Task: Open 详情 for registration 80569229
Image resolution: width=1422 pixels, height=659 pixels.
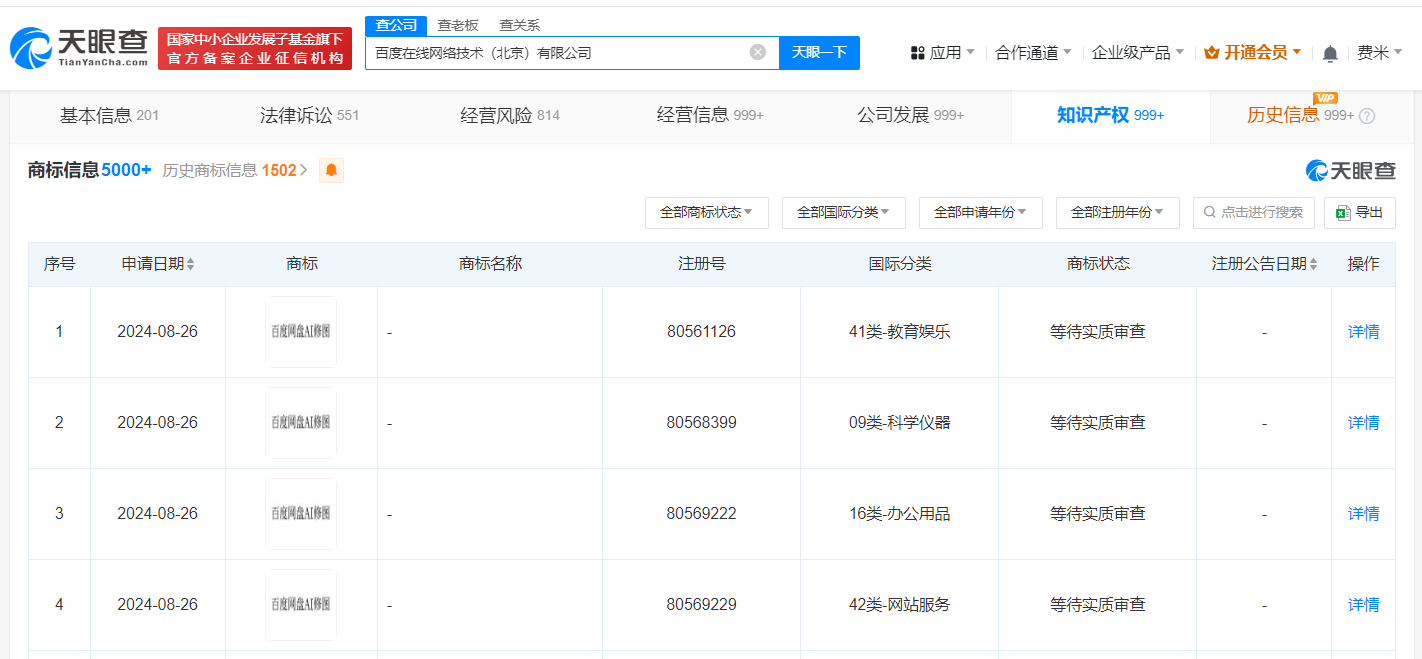Action: 1363,605
